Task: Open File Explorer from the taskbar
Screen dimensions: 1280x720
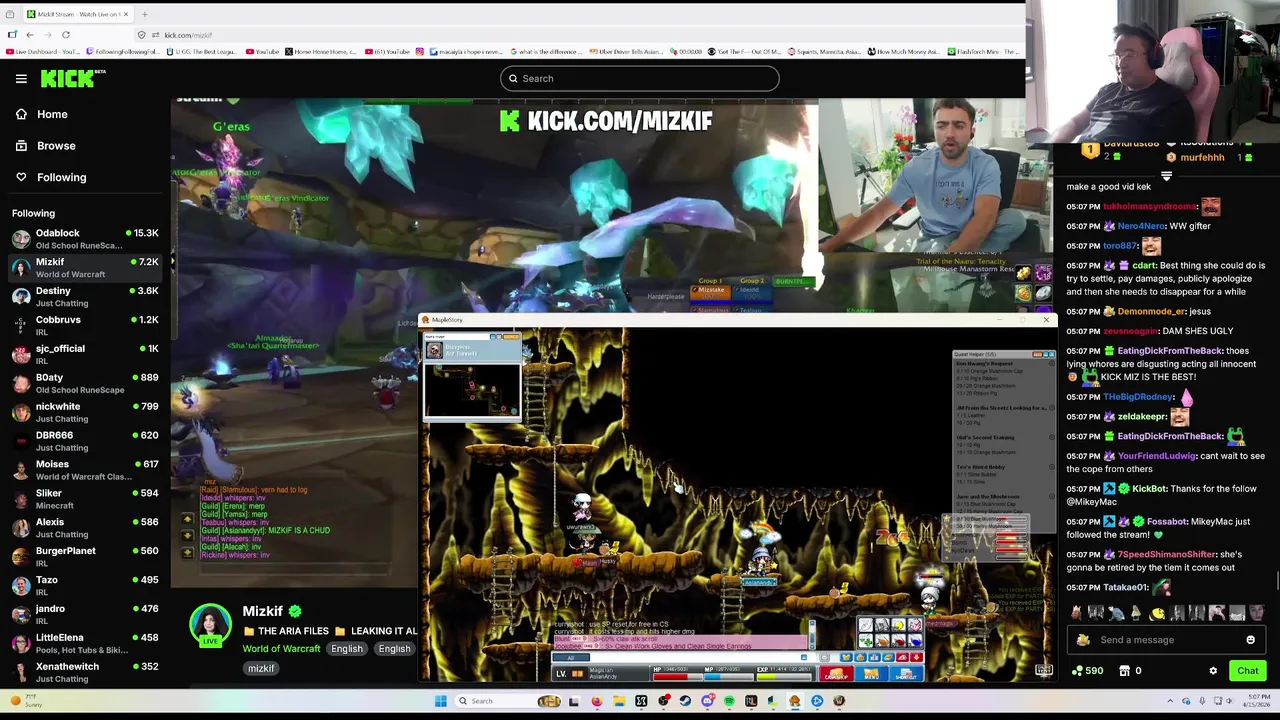Action: [x=619, y=701]
